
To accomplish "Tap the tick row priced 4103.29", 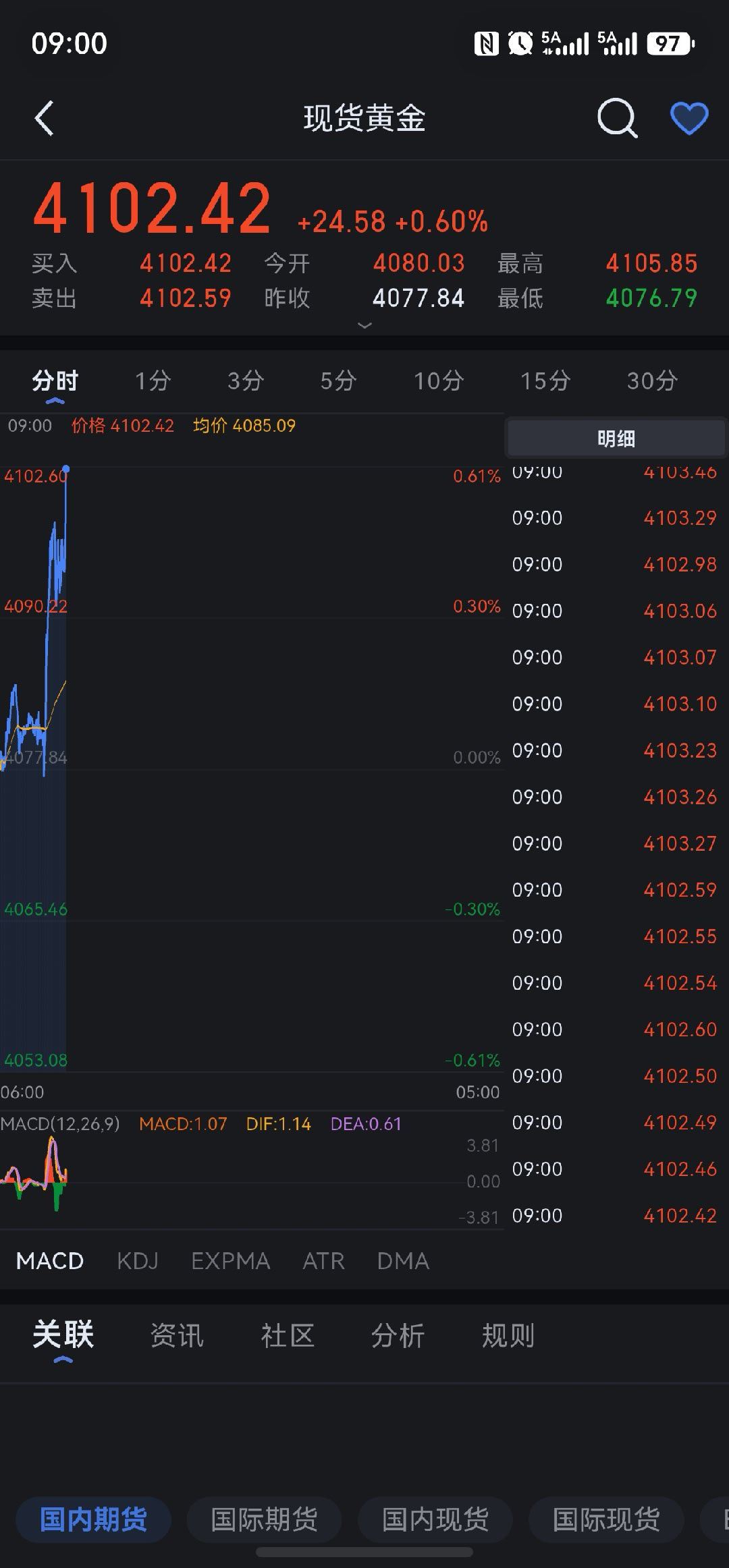I will click(614, 518).
